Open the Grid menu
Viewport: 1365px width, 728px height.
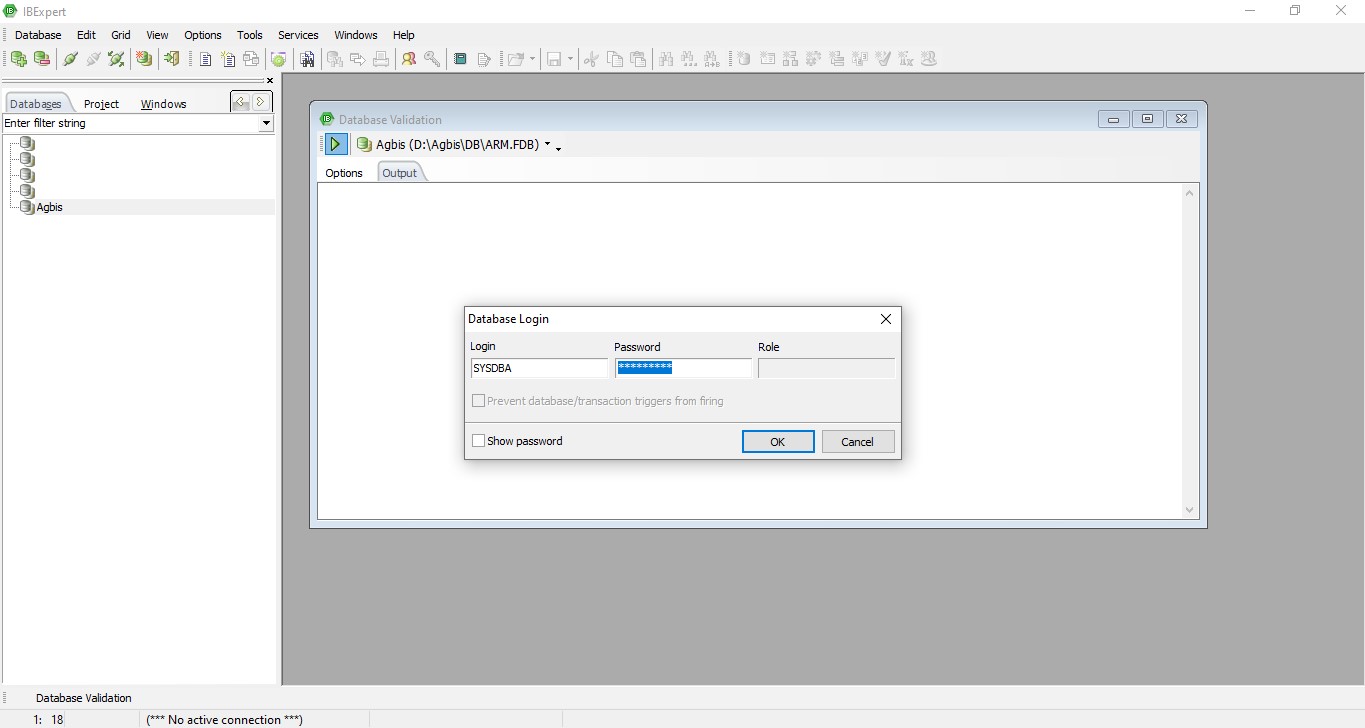point(121,35)
